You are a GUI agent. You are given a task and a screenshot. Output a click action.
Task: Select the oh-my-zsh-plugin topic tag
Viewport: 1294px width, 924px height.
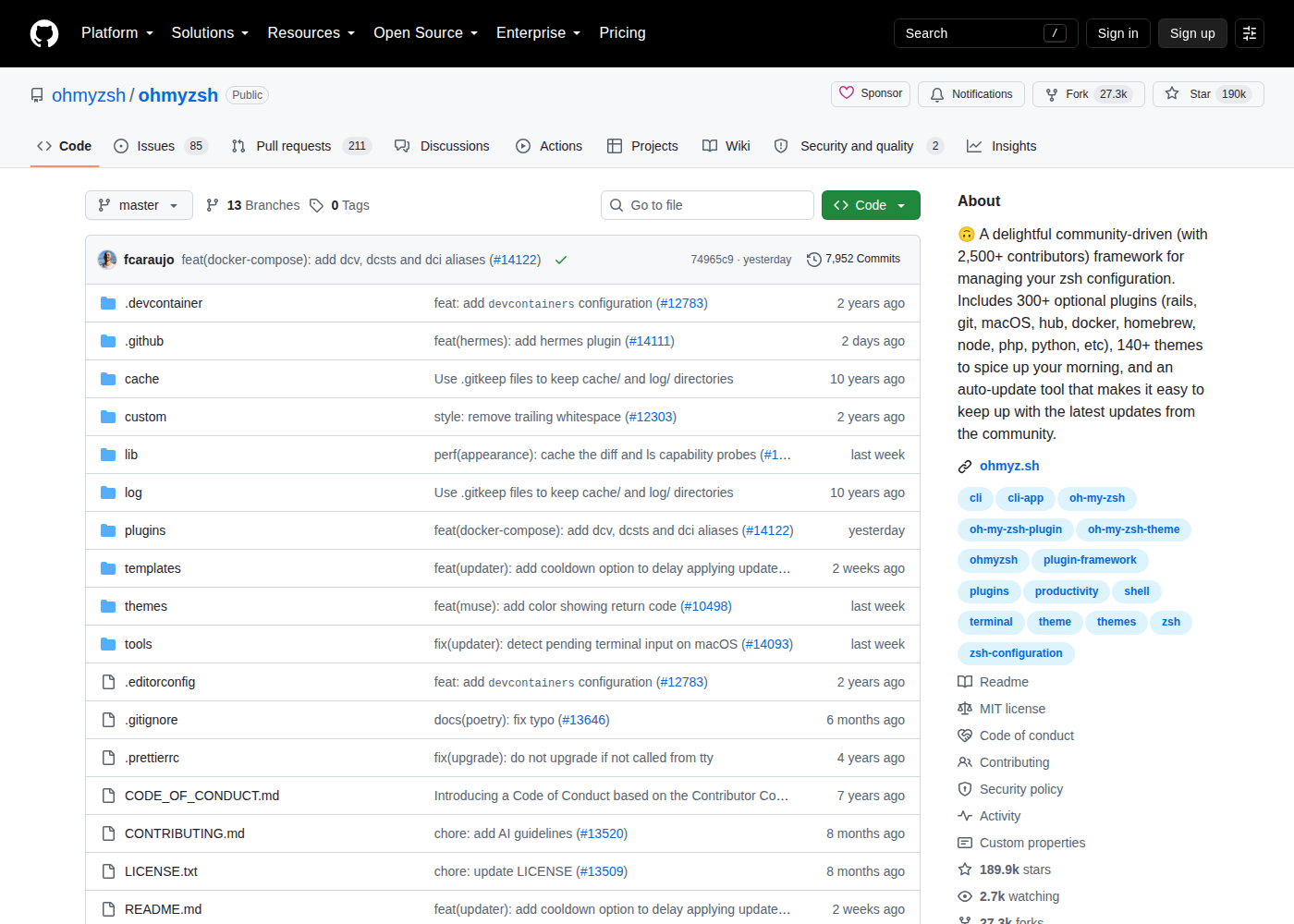pyautogui.click(x=1015, y=529)
